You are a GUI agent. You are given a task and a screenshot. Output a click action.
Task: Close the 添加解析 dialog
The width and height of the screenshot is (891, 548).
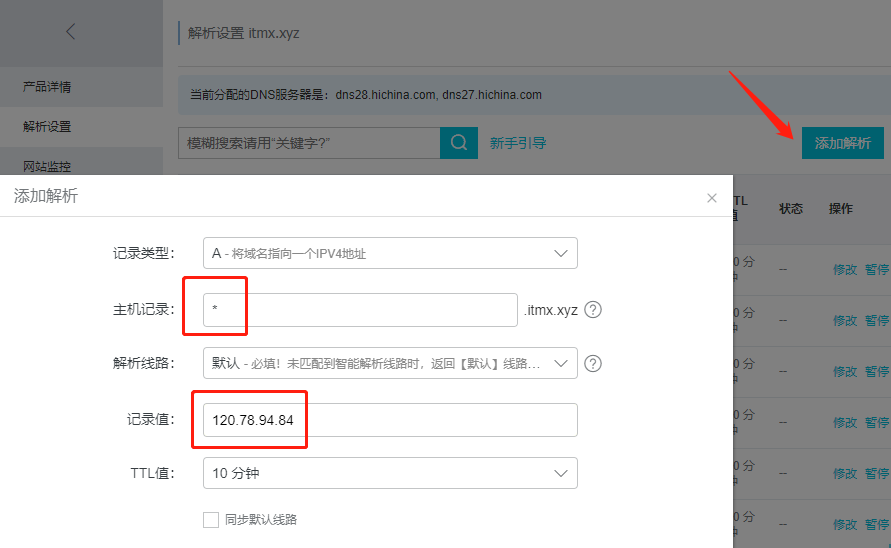click(712, 198)
